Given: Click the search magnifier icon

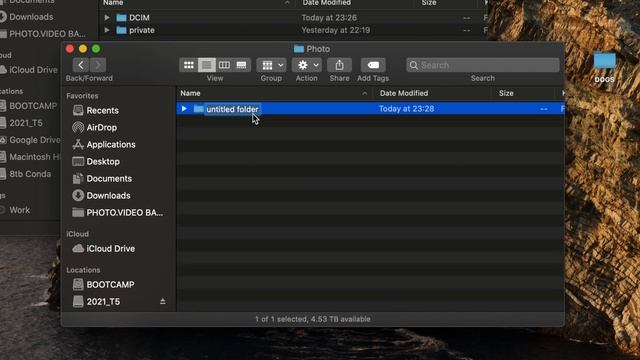Looking at the screenshot, I should 413,65.
